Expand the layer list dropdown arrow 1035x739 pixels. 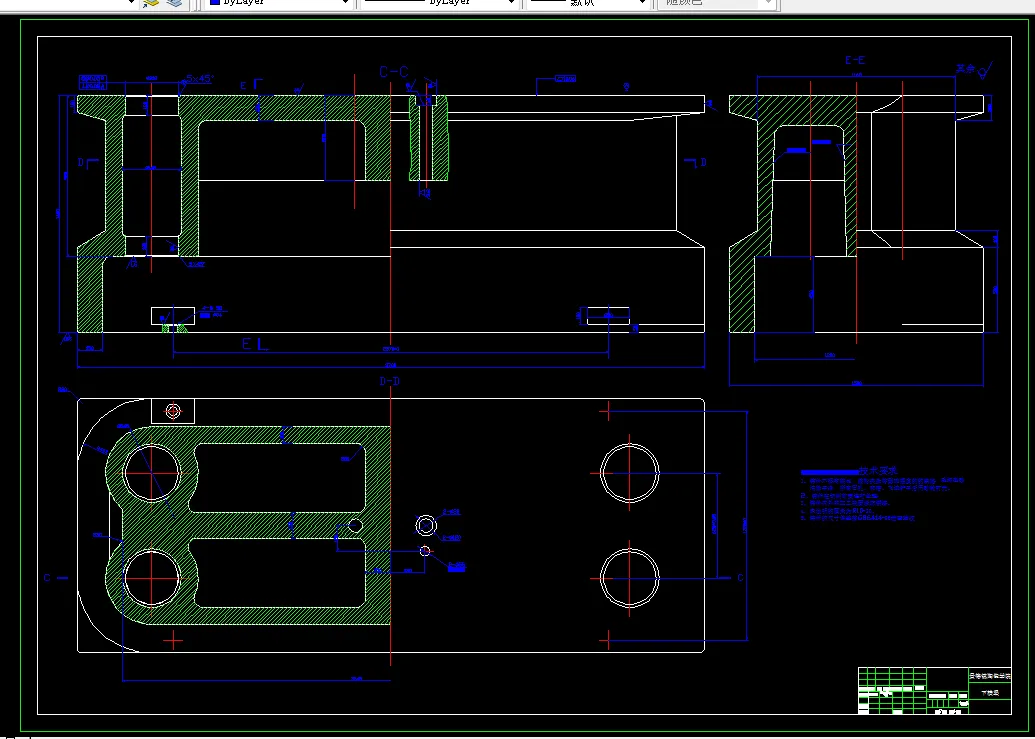130,3
